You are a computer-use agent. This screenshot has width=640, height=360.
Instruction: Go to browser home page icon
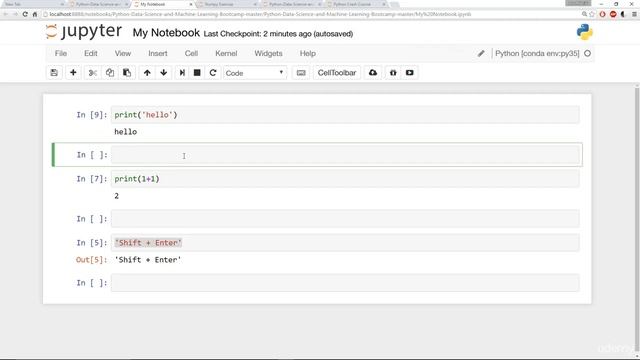[35, 14]
